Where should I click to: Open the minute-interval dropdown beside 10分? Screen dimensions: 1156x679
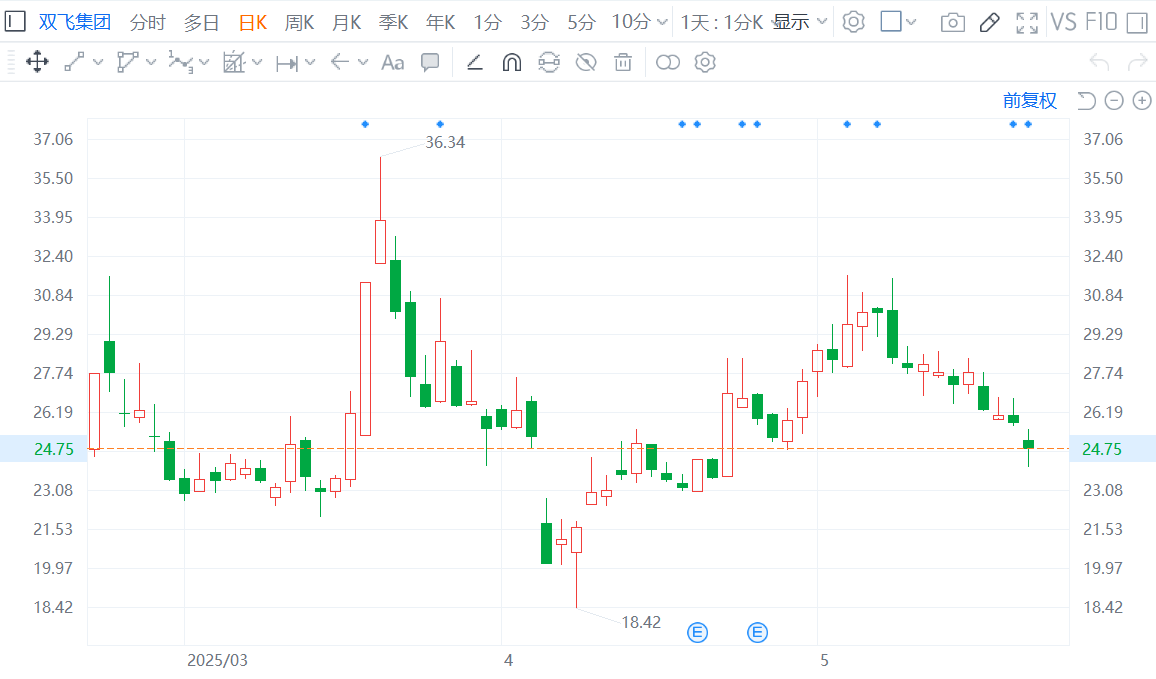[x=662, y=23]
